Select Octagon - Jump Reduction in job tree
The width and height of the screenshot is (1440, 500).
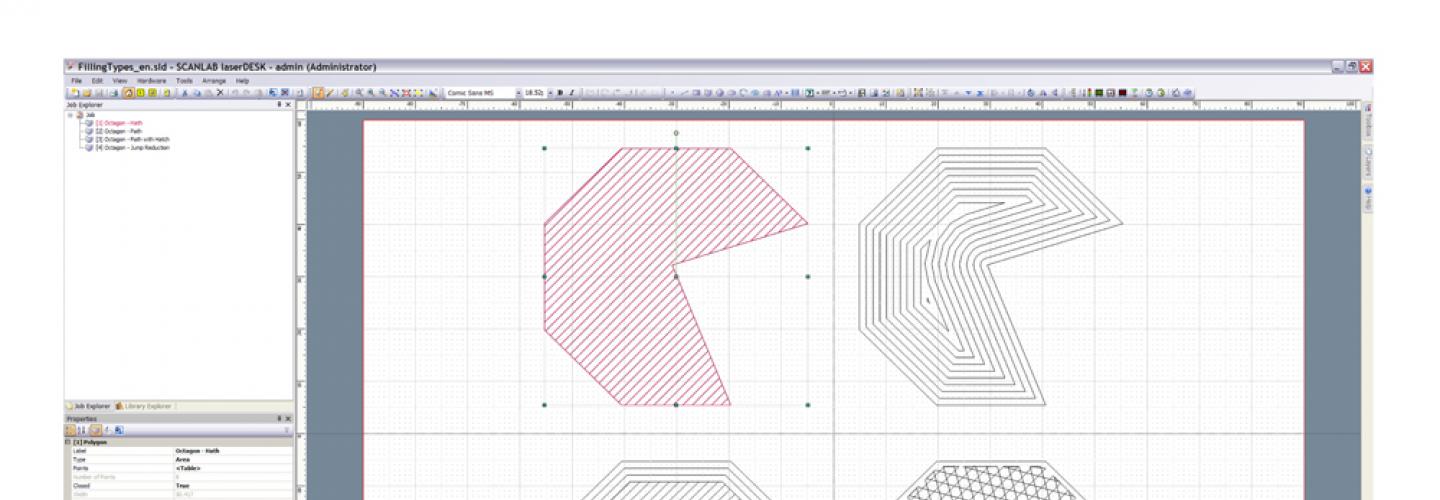pos(136,148)
